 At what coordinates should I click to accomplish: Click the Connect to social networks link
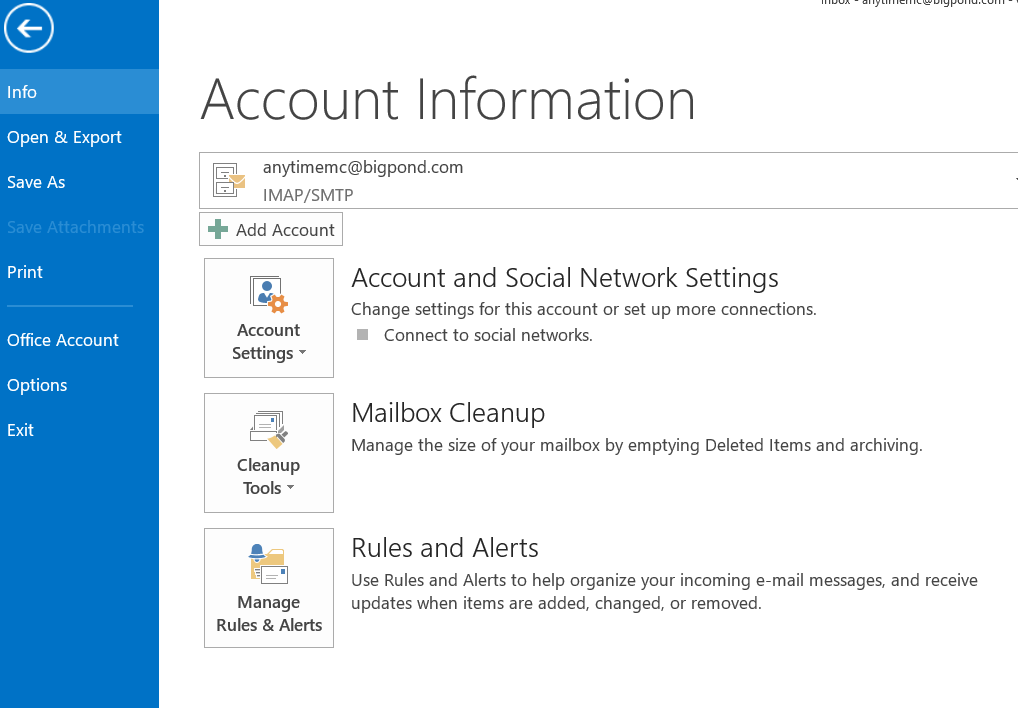click(488, 336)
